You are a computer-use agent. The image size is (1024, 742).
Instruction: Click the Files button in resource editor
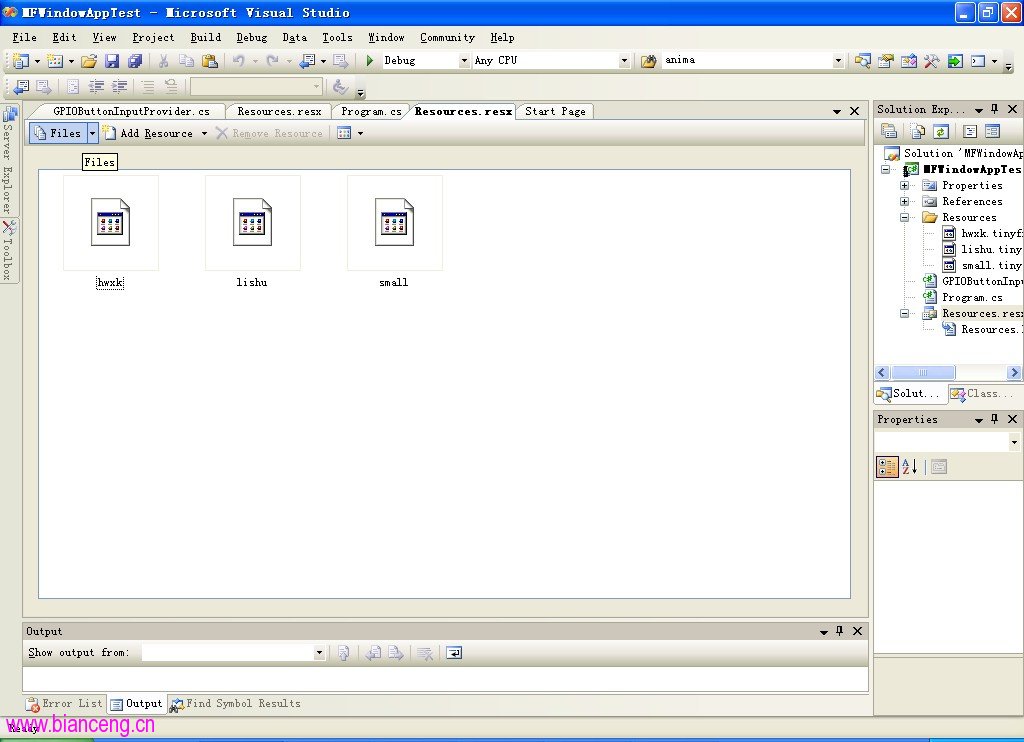pyautogui.click(x=58, y=133)
